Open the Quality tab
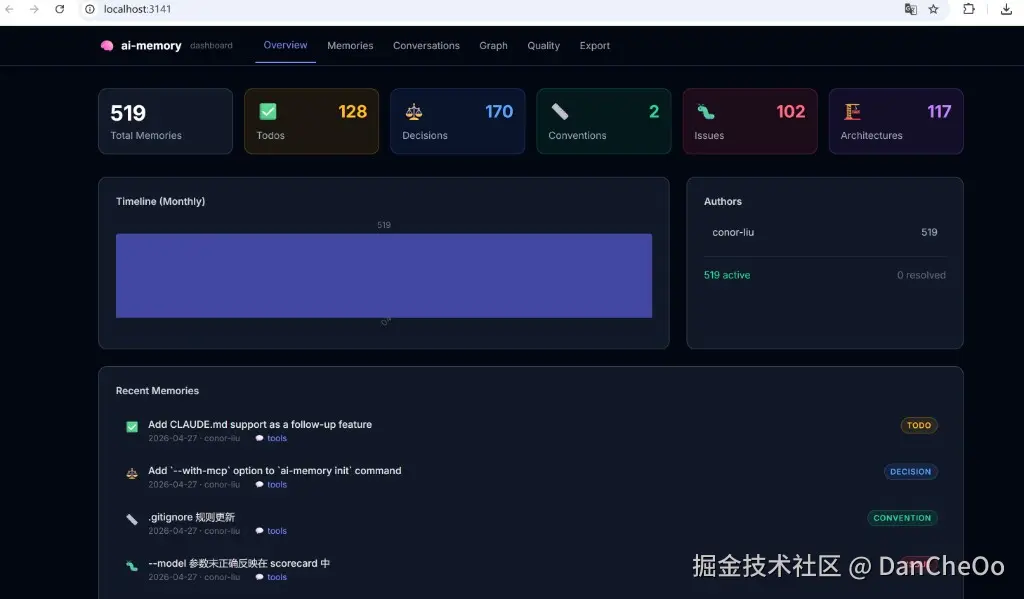The height and width of the screenshot is (599, 1024). click(543, 45)
